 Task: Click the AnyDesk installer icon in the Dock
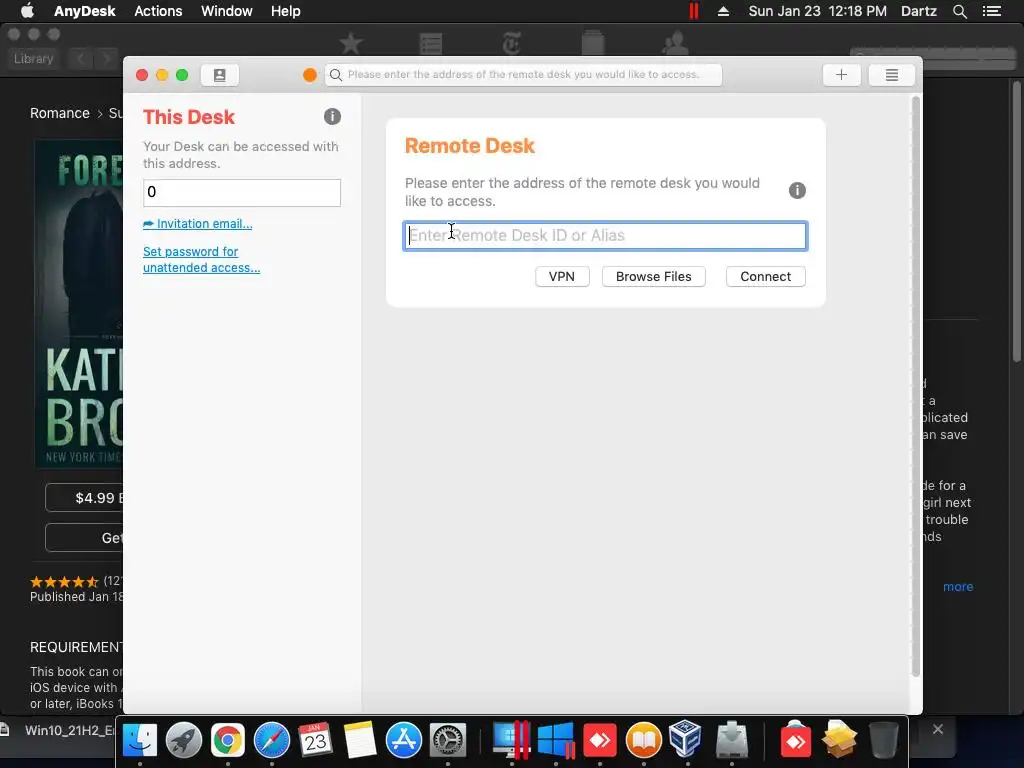point(795,740)
